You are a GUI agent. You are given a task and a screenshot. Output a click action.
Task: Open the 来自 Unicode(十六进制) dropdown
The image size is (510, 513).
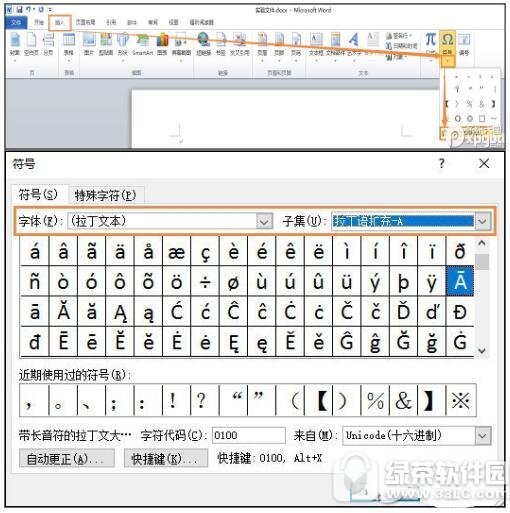pos(483,436)
